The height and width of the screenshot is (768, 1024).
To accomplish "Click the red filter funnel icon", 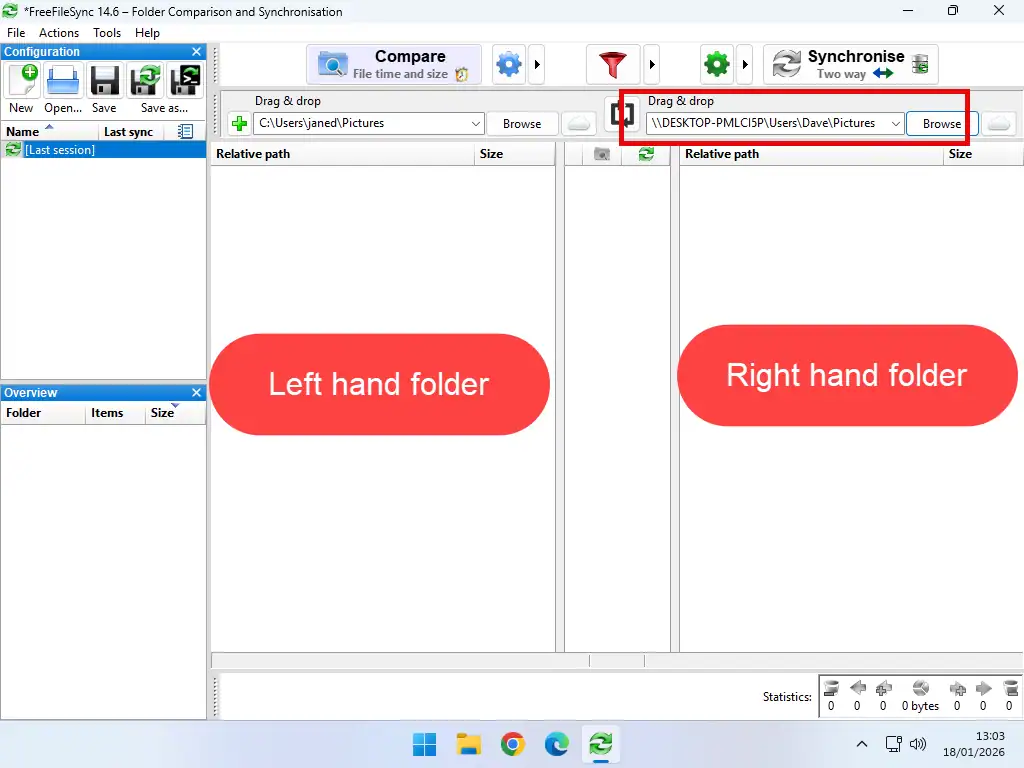I will click(613, 63).
